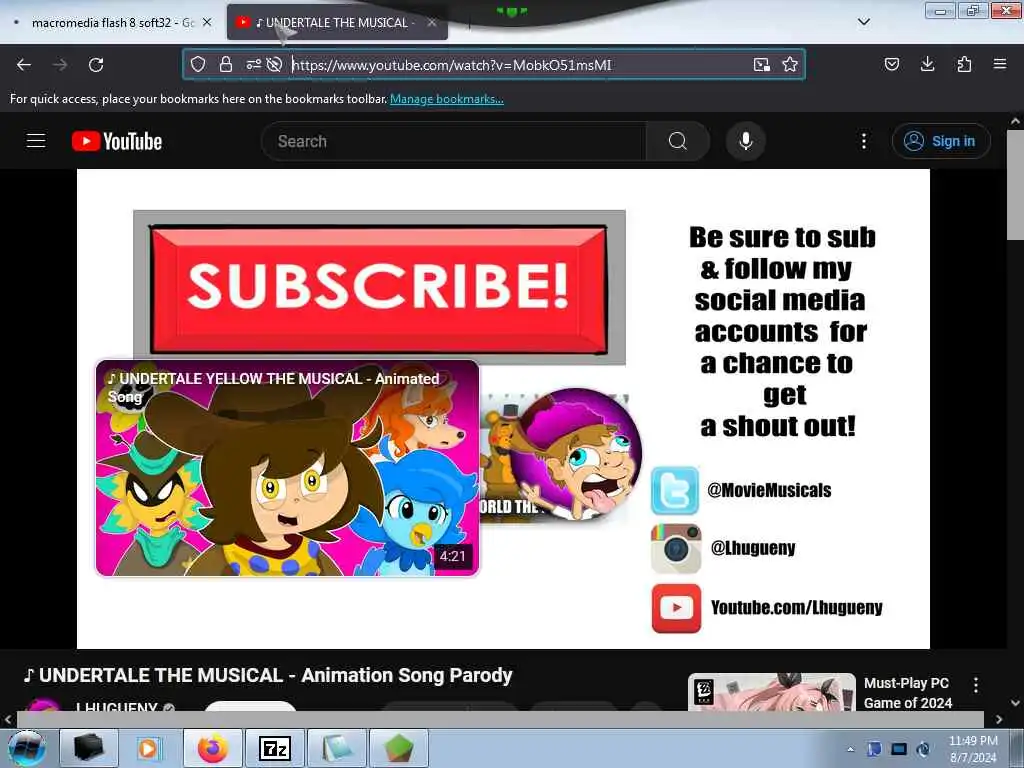This screenshot has height=768, width=1024.
Task: Open Undertale Yellow The Musical suggested video
Action: (287, 468)
